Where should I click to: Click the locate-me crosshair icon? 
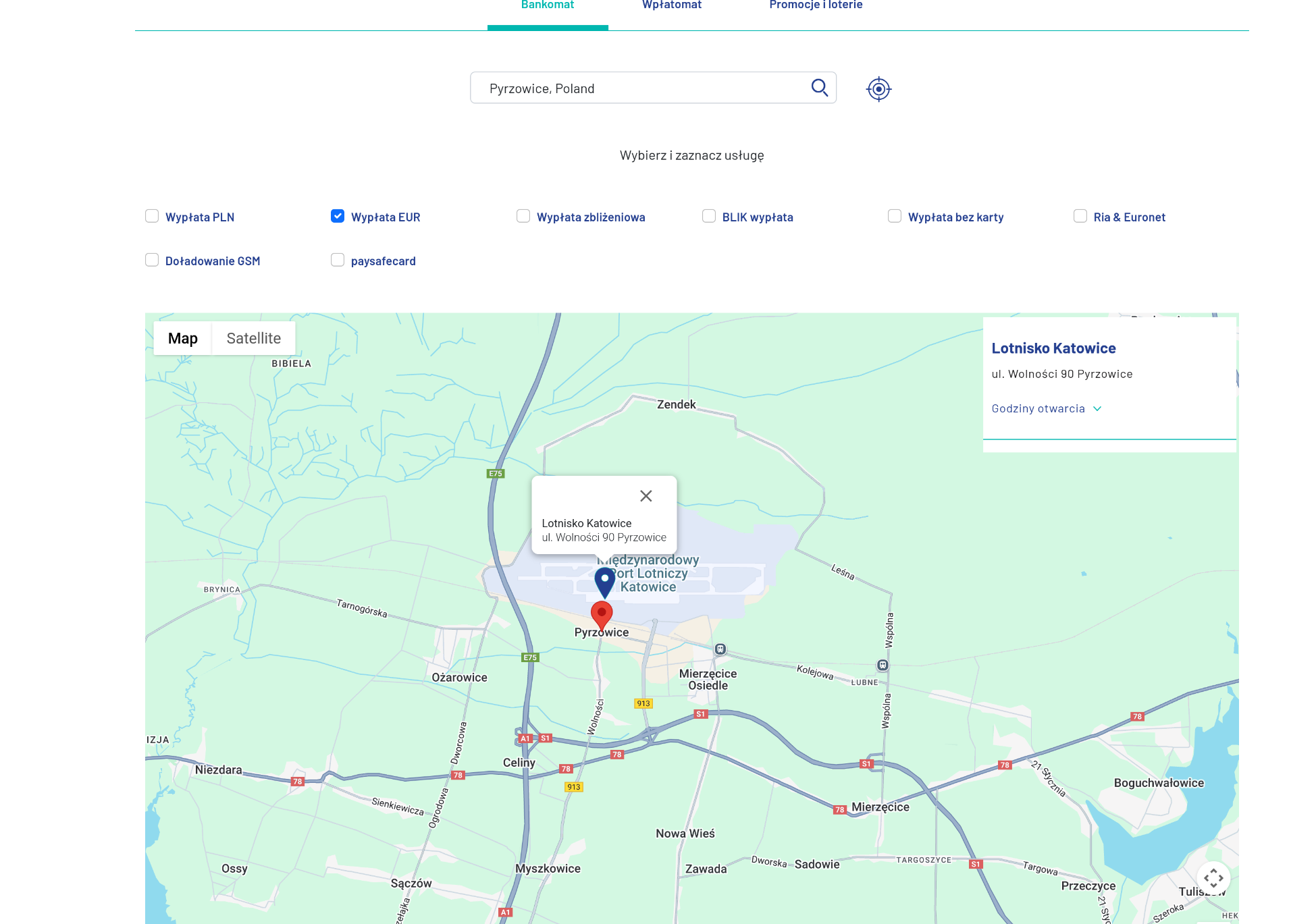point(878,89)
